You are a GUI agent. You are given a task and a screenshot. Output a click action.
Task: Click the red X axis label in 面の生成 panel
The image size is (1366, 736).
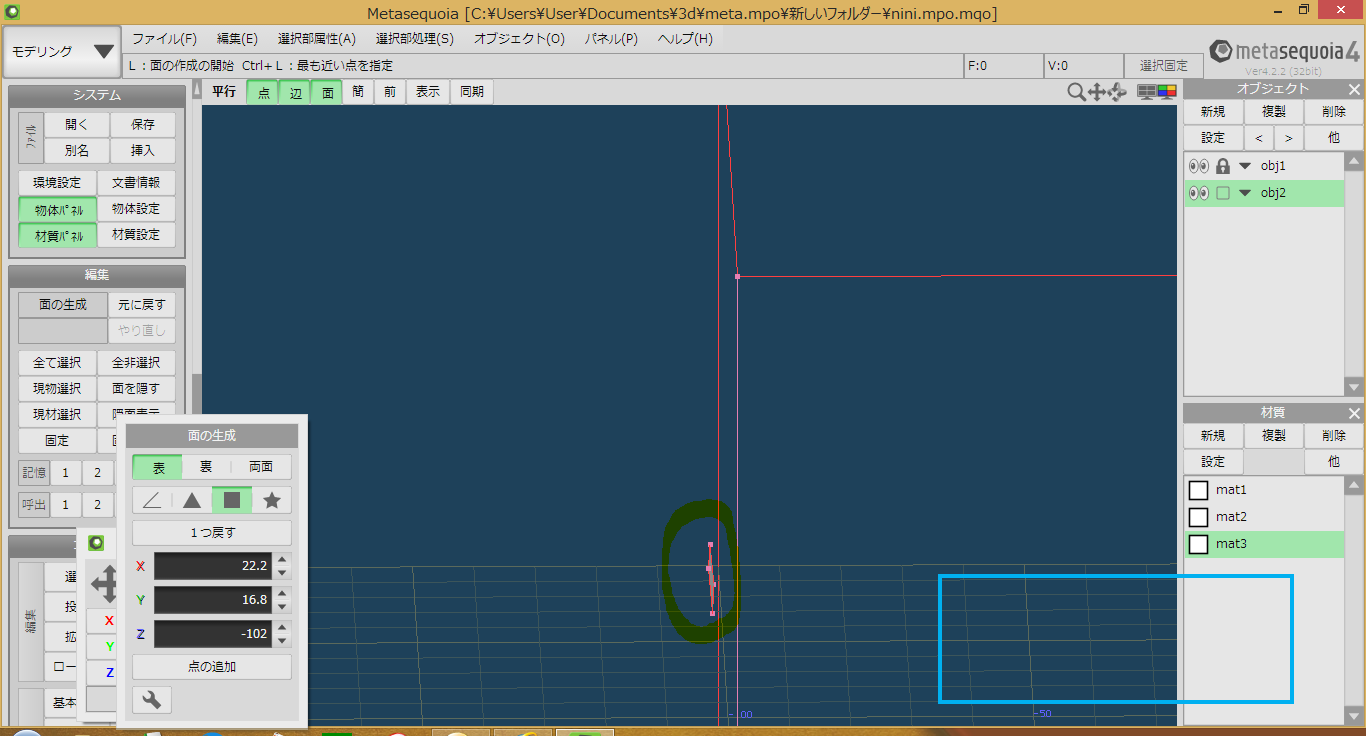click(140, 566)
